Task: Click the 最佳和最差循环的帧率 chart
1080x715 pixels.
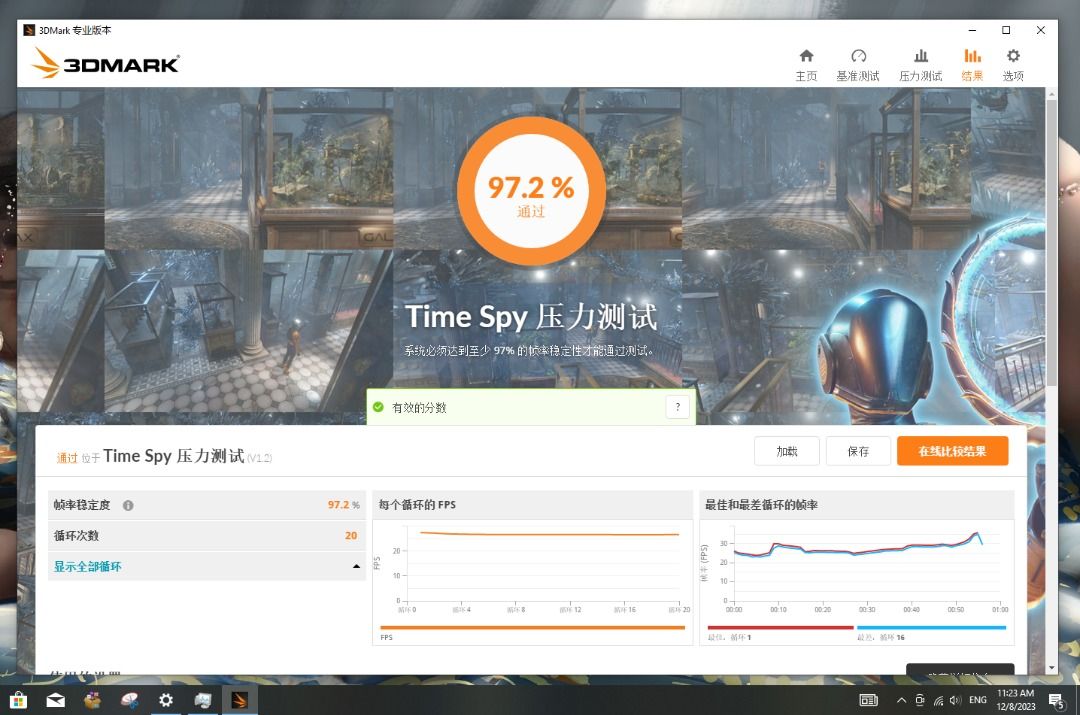Action: click(857, 570)
